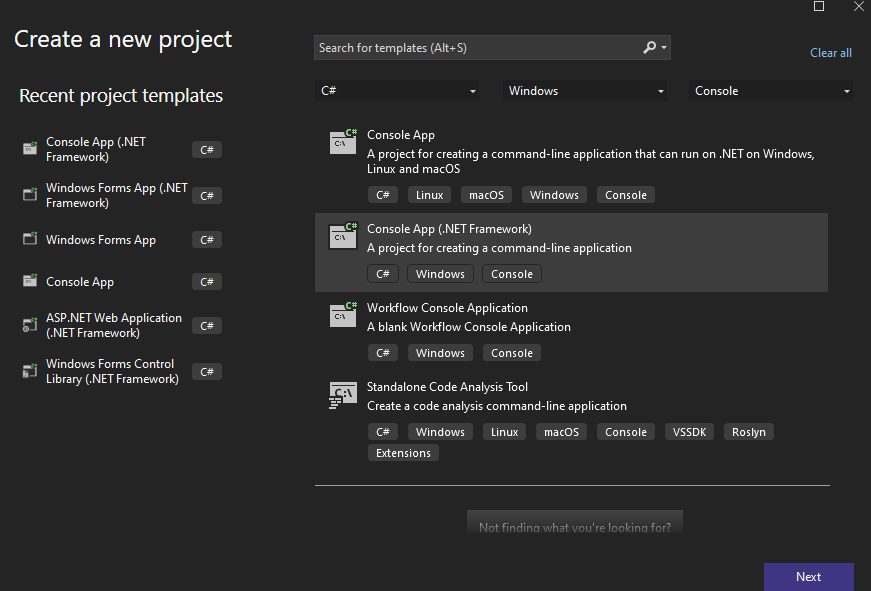Click the search magnifier icon

click(x=649, y=48)
